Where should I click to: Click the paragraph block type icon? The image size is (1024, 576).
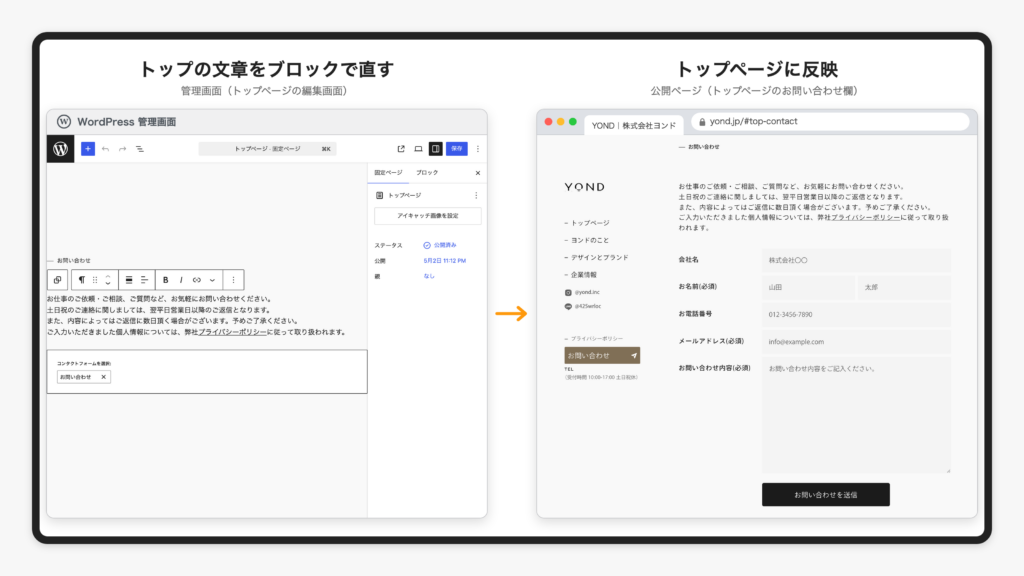click(x=82, y=280)
